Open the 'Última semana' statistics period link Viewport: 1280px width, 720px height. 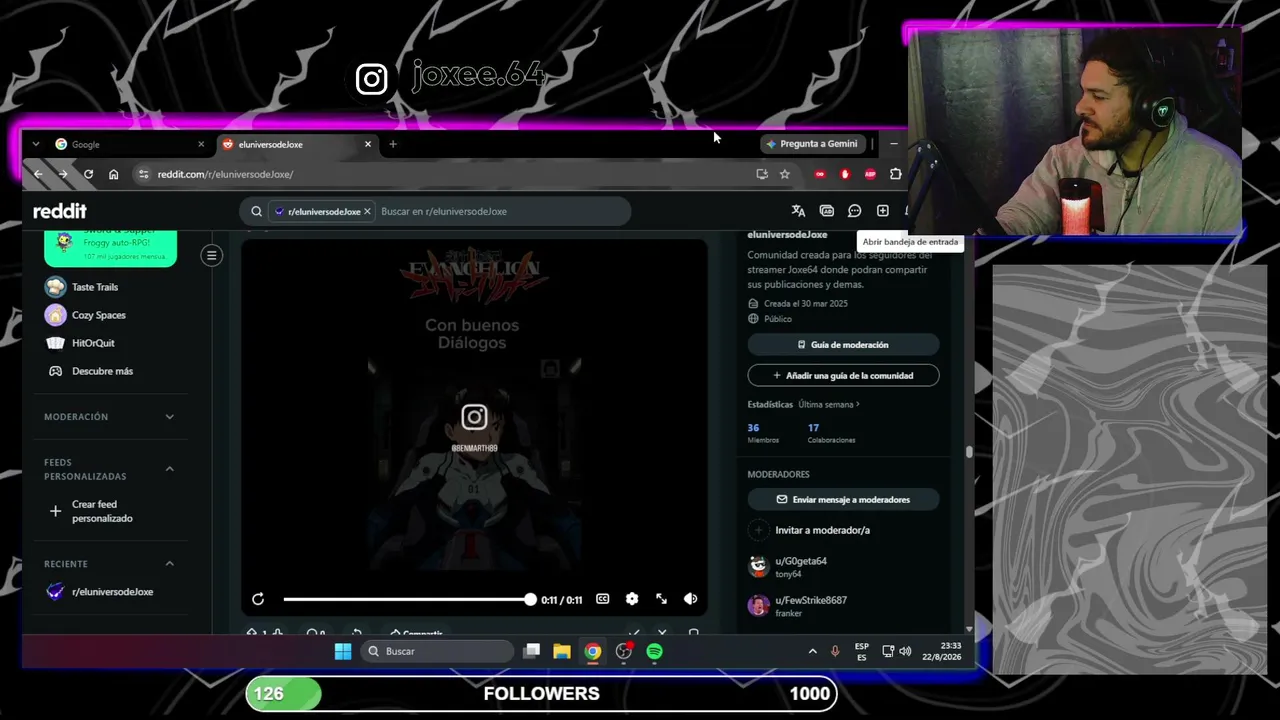(829, 405)
